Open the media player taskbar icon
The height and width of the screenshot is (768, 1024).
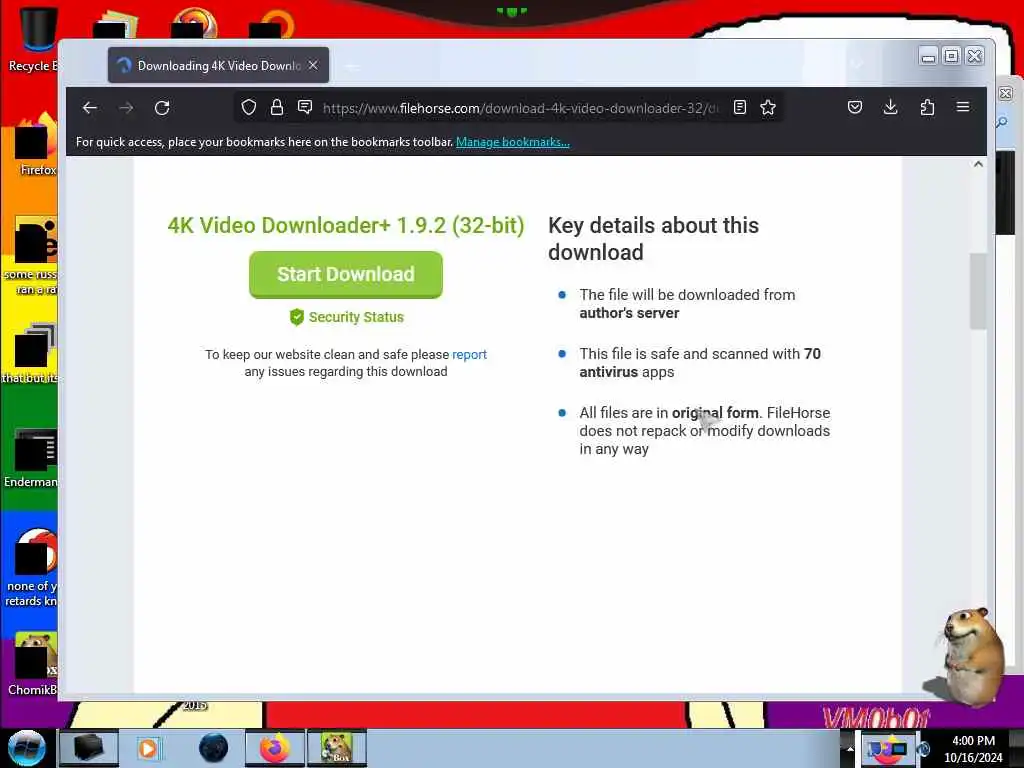tap(149, 748)
